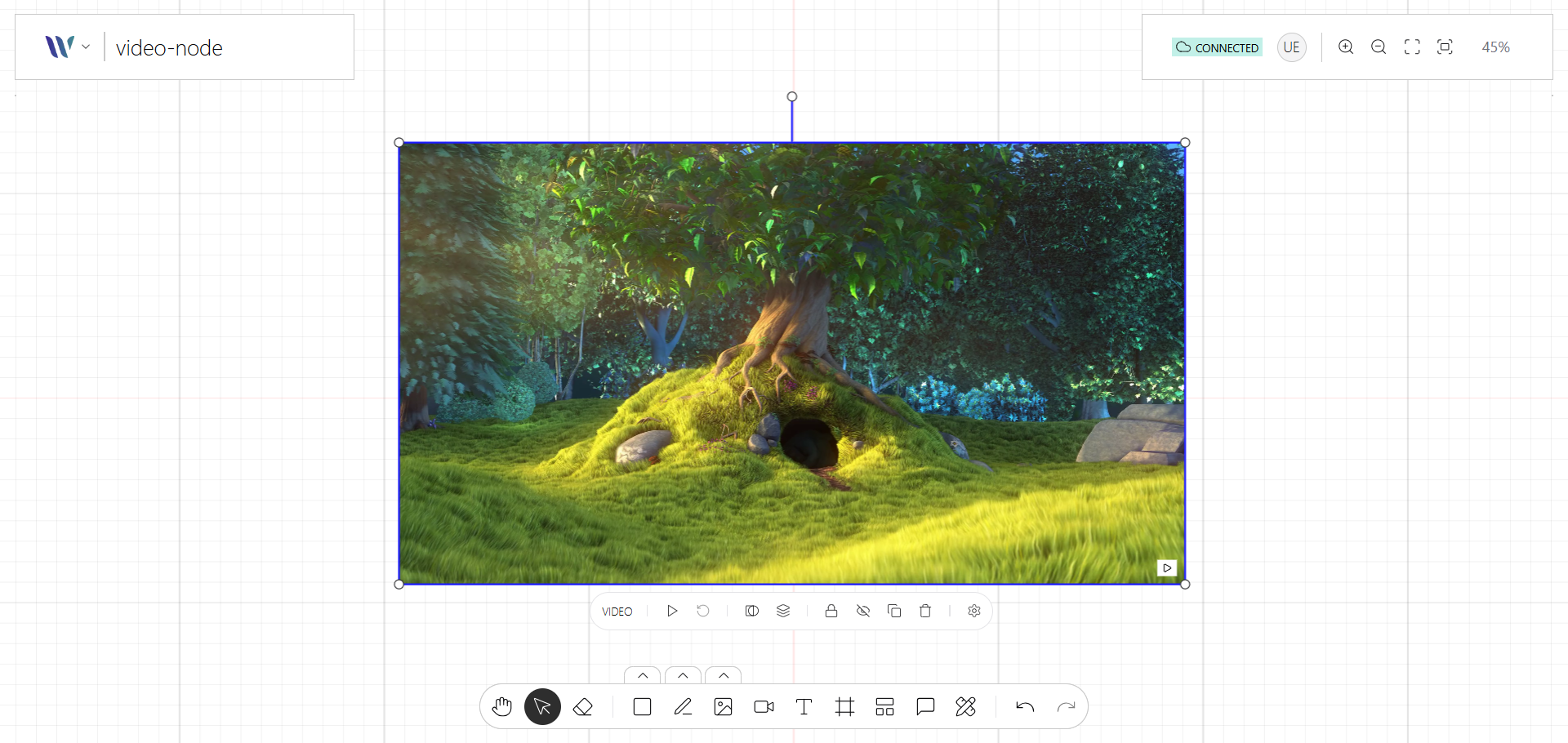Expand the middle chevron panel above the toolbar

(683, 675)
